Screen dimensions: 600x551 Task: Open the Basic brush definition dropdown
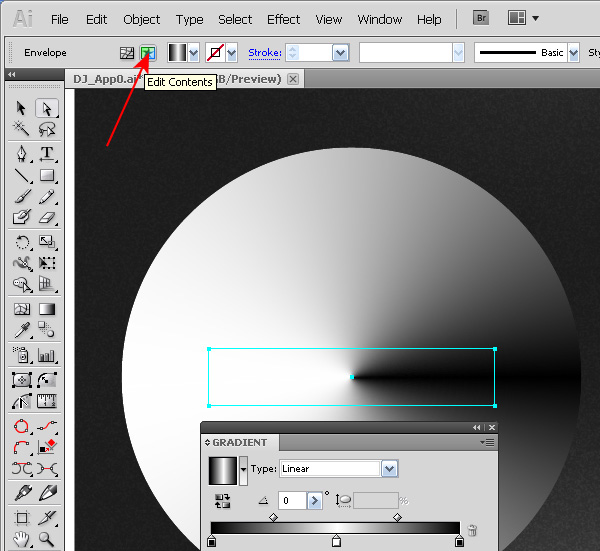click(x=573, y=52)
